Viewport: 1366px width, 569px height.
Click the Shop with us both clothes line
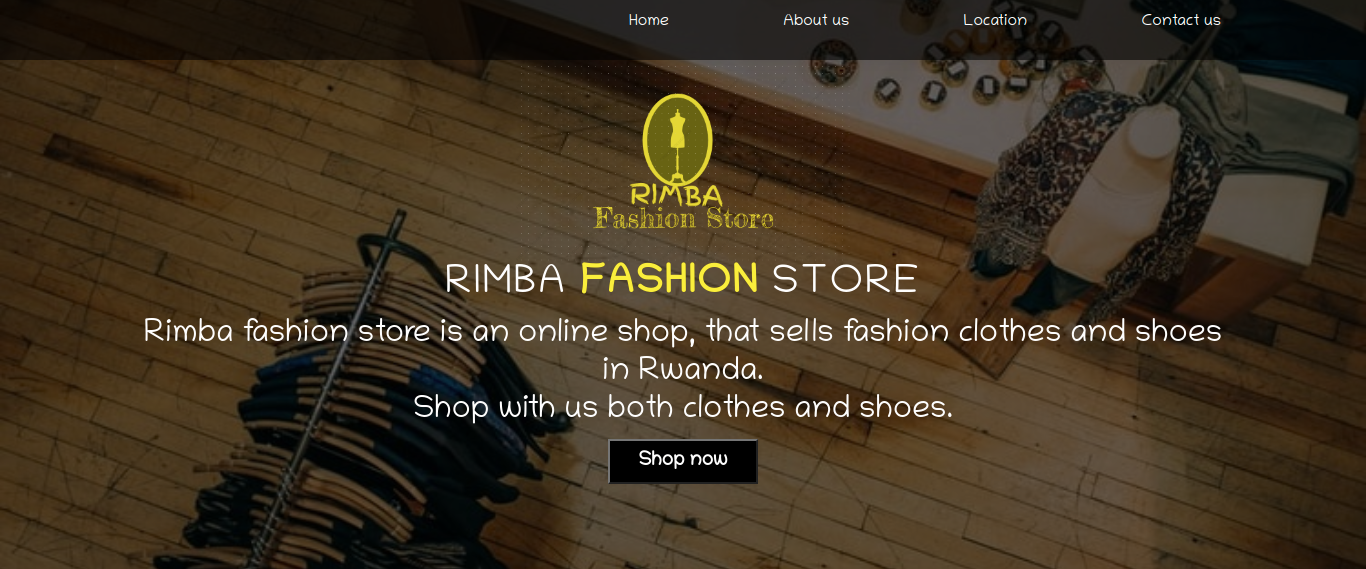pos(683,407)
